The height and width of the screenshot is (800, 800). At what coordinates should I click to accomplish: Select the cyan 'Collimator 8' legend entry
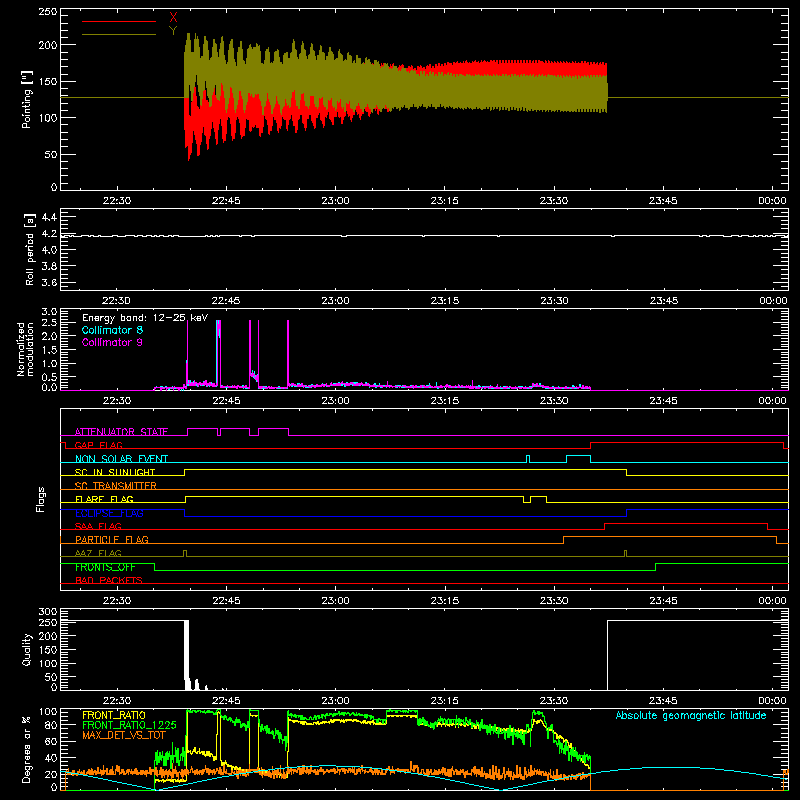[112, 330]
